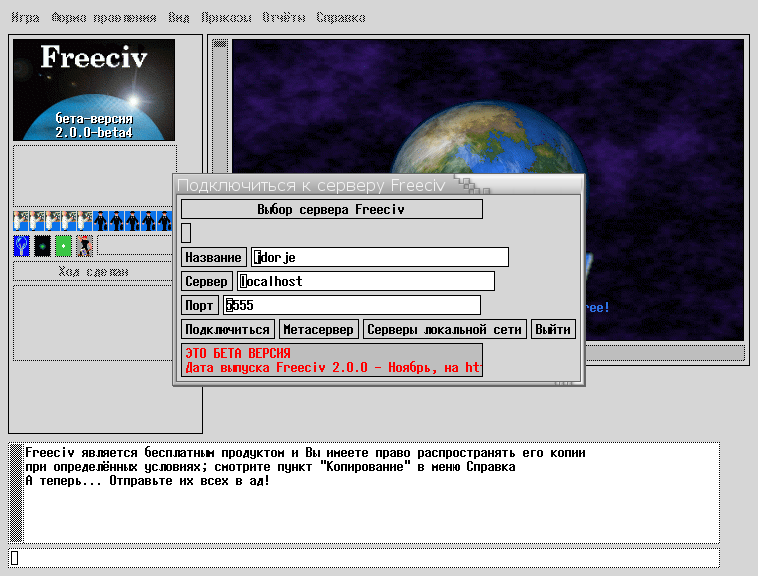Click the government figure icon
This screenshot has width=758, height=576.
84,246
